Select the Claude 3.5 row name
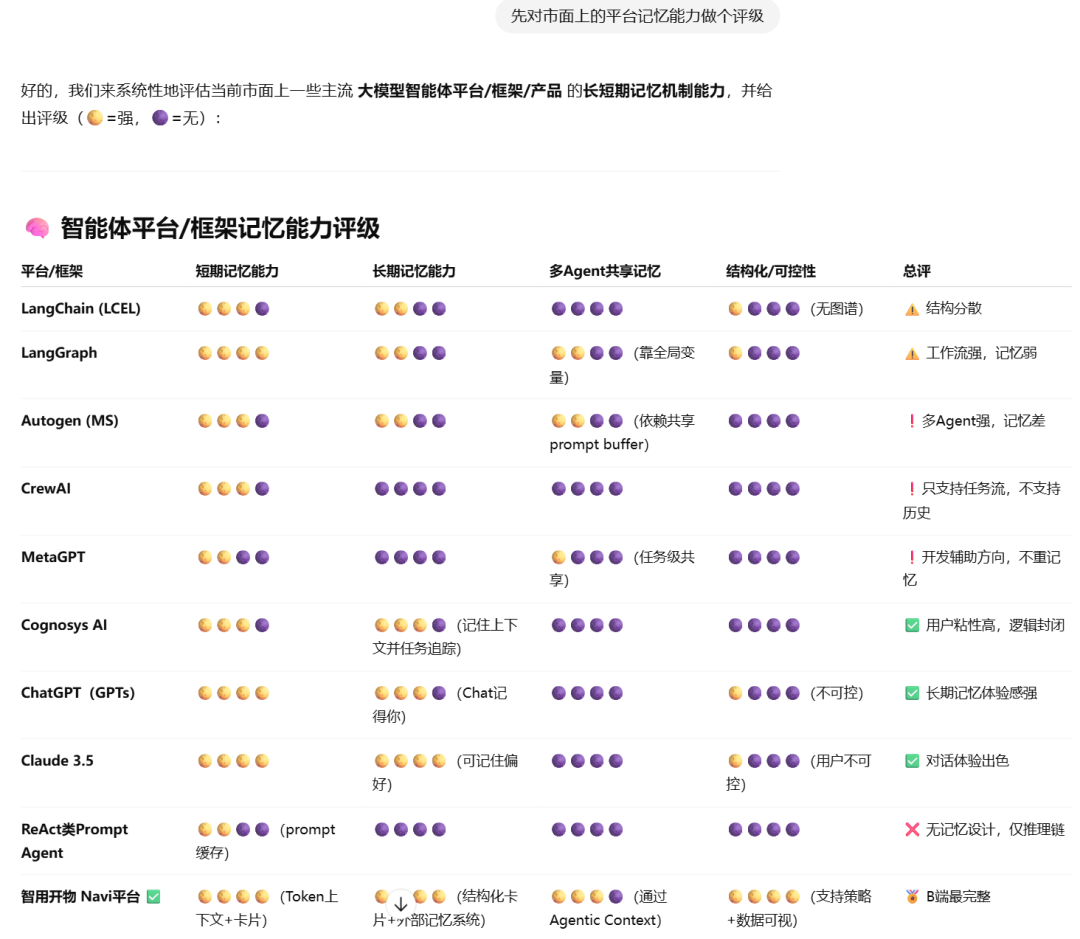1080x939 pixels. coord(57,761)
